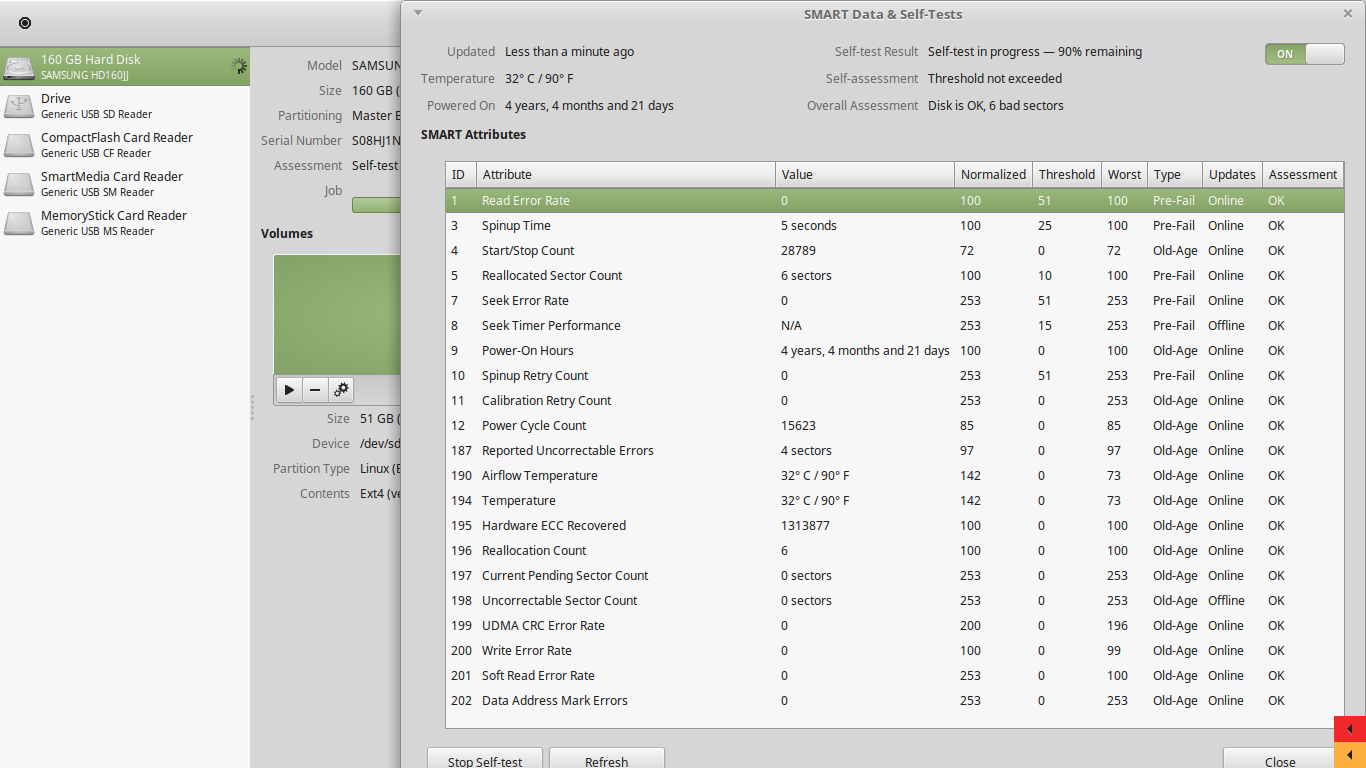
Task: Click the Job progress bar in Disks window
Action: 376,205
